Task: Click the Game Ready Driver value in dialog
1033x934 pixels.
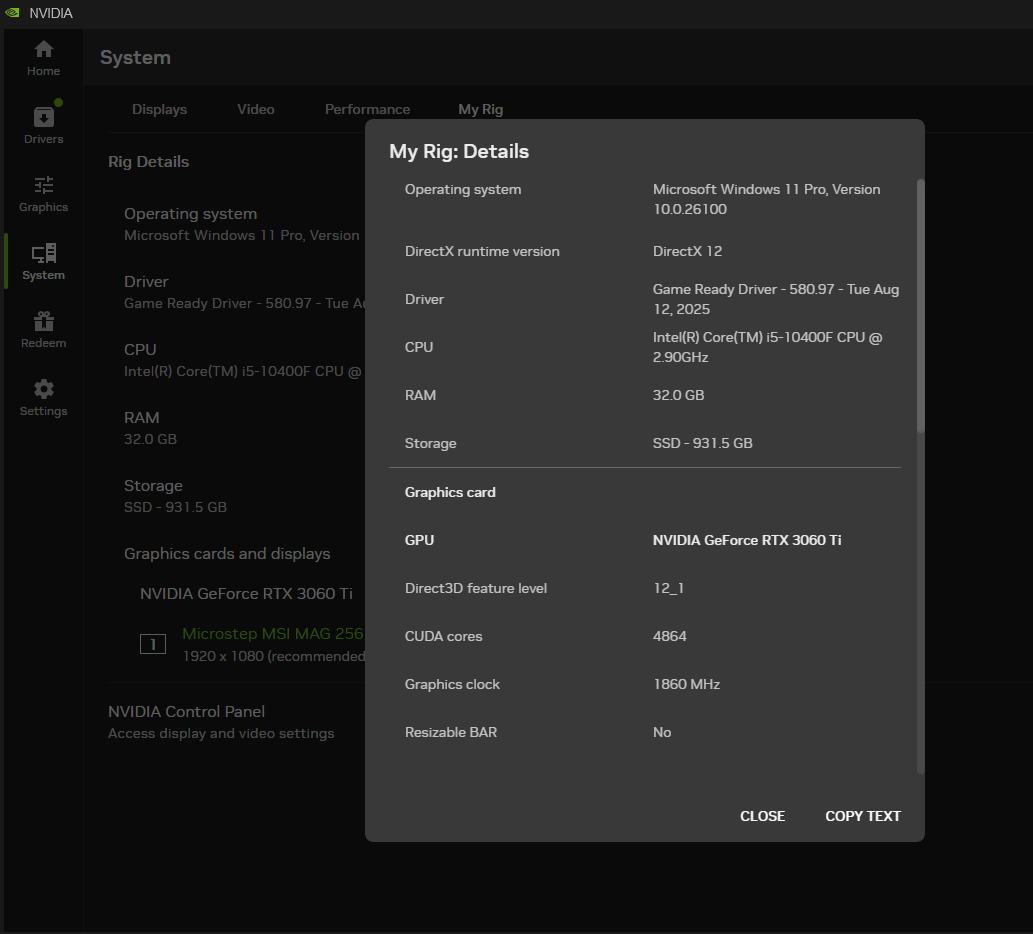Action: [775, 299]
